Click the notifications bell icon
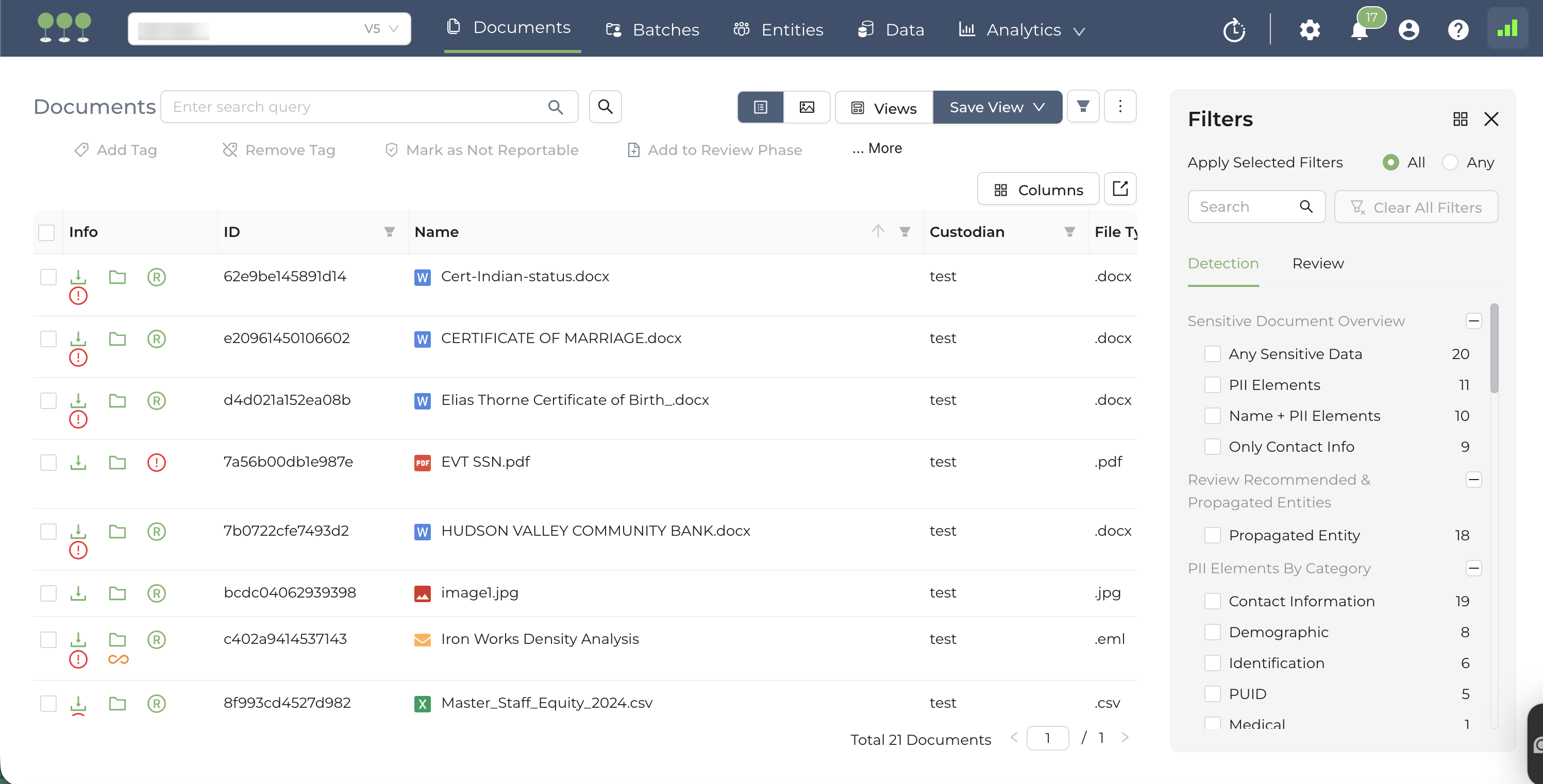Image resolution: width=1543 pixels, height=784 pixels. pos(1359,30)
